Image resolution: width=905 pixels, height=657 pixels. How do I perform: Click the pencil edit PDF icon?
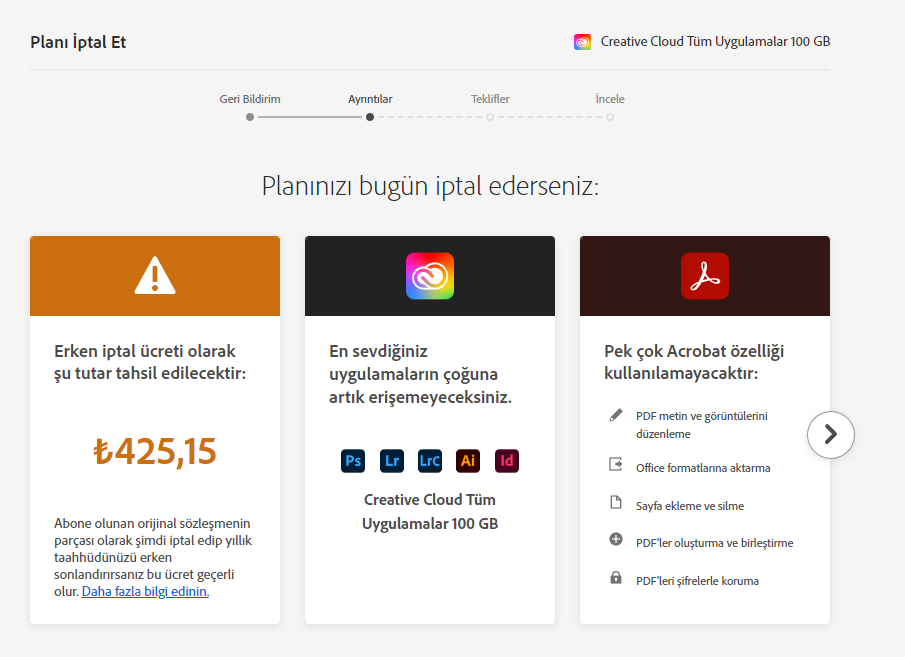tap(616, 415)
